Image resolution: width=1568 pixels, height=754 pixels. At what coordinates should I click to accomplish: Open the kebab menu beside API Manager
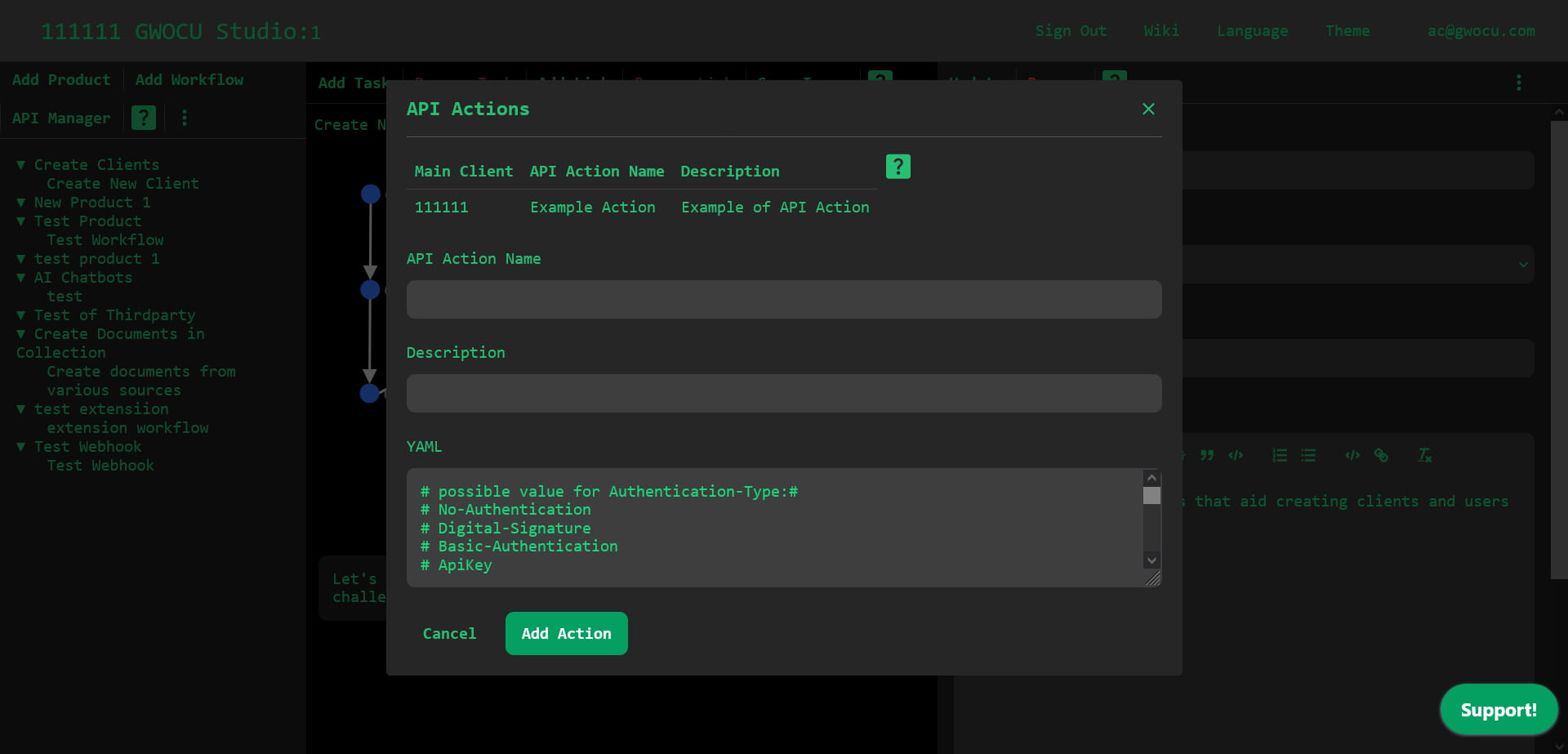point(185,118)
